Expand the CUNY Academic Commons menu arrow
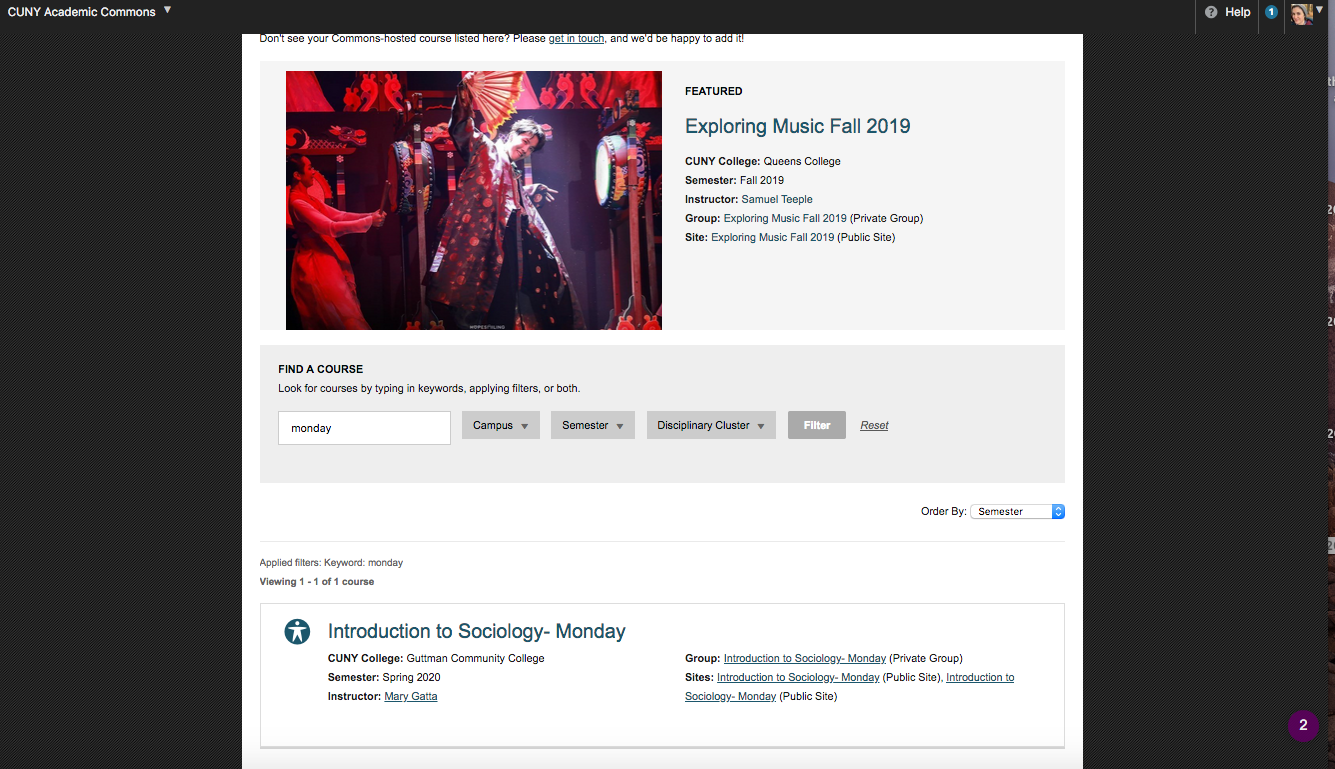The width and height of the screenshot is (1335, 769). click(167, 10)
